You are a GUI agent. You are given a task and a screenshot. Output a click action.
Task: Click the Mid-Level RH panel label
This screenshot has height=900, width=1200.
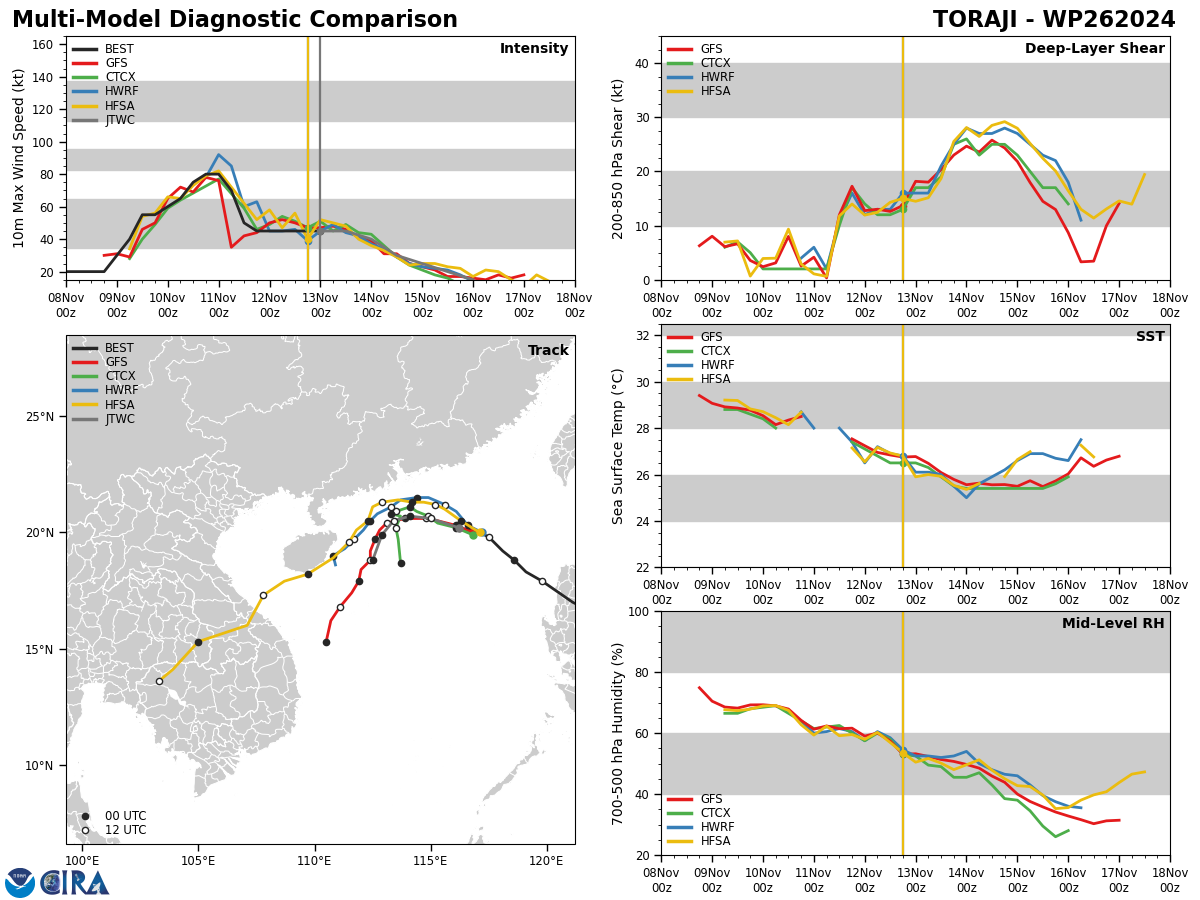(1113, 624)
